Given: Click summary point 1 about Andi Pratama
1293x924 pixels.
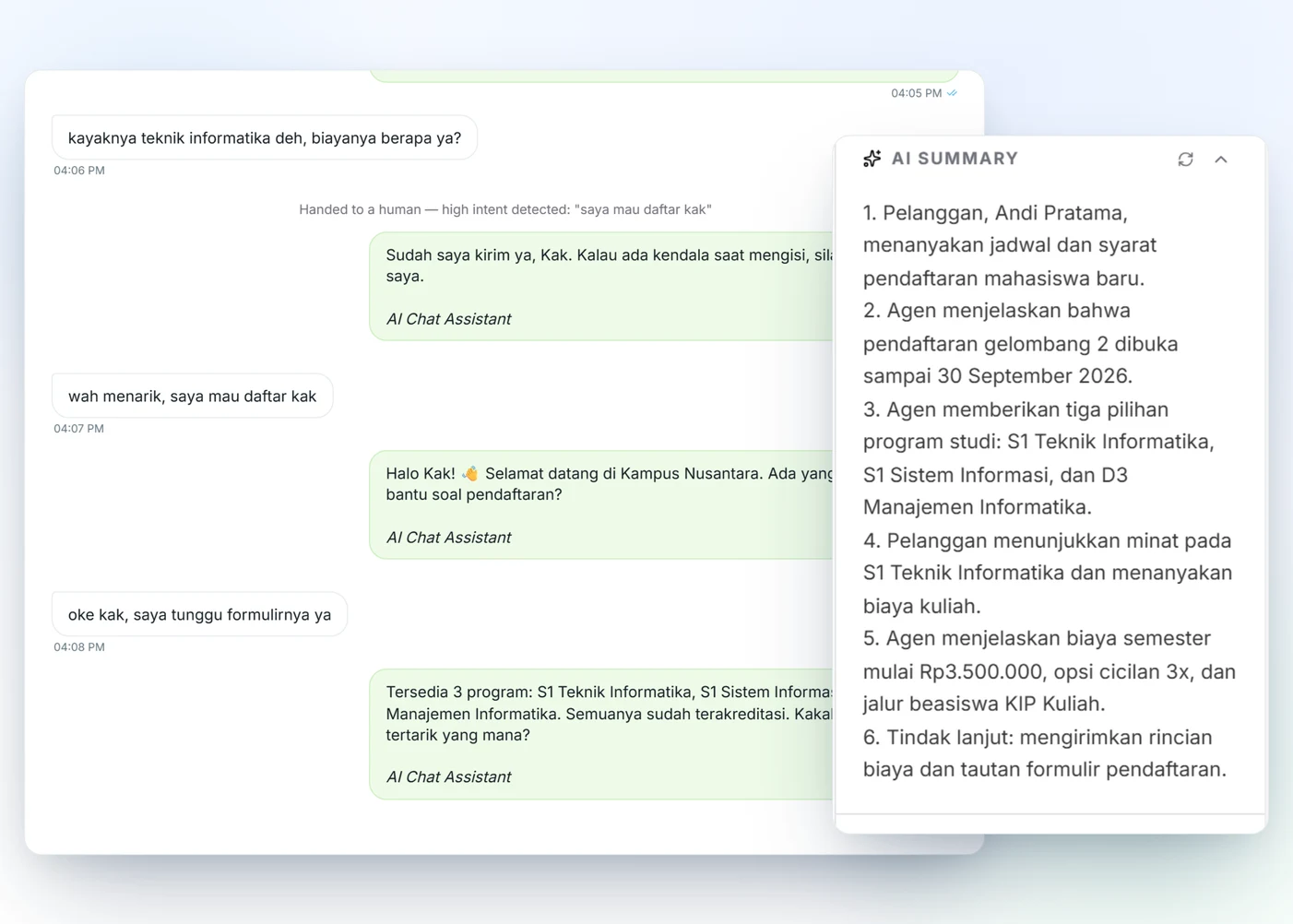Looking at the screenshot, I should point(1009,245).
